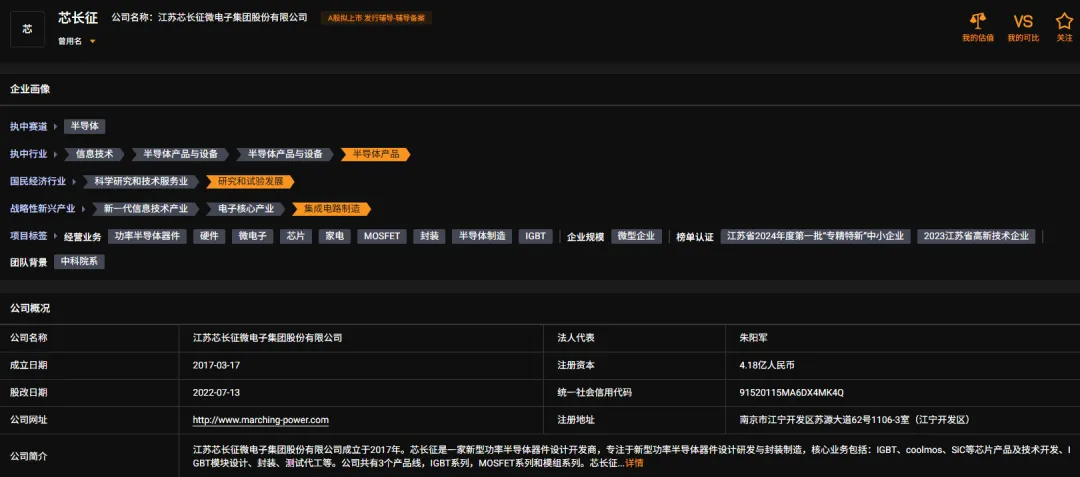
Task: Click the 朱阳军 legal representative cell
Action: [x=753, y=338]
